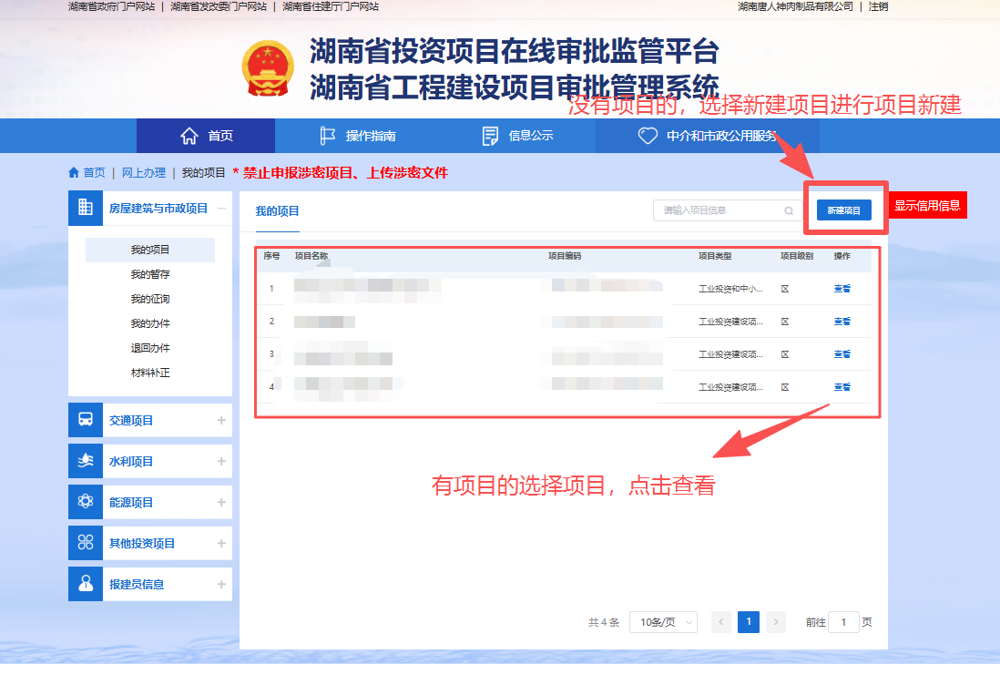The width and height of the screenshot is (1000, 675).
Task: Click the 其他投资项目 grid icon
Action: (x=85, y=543)
